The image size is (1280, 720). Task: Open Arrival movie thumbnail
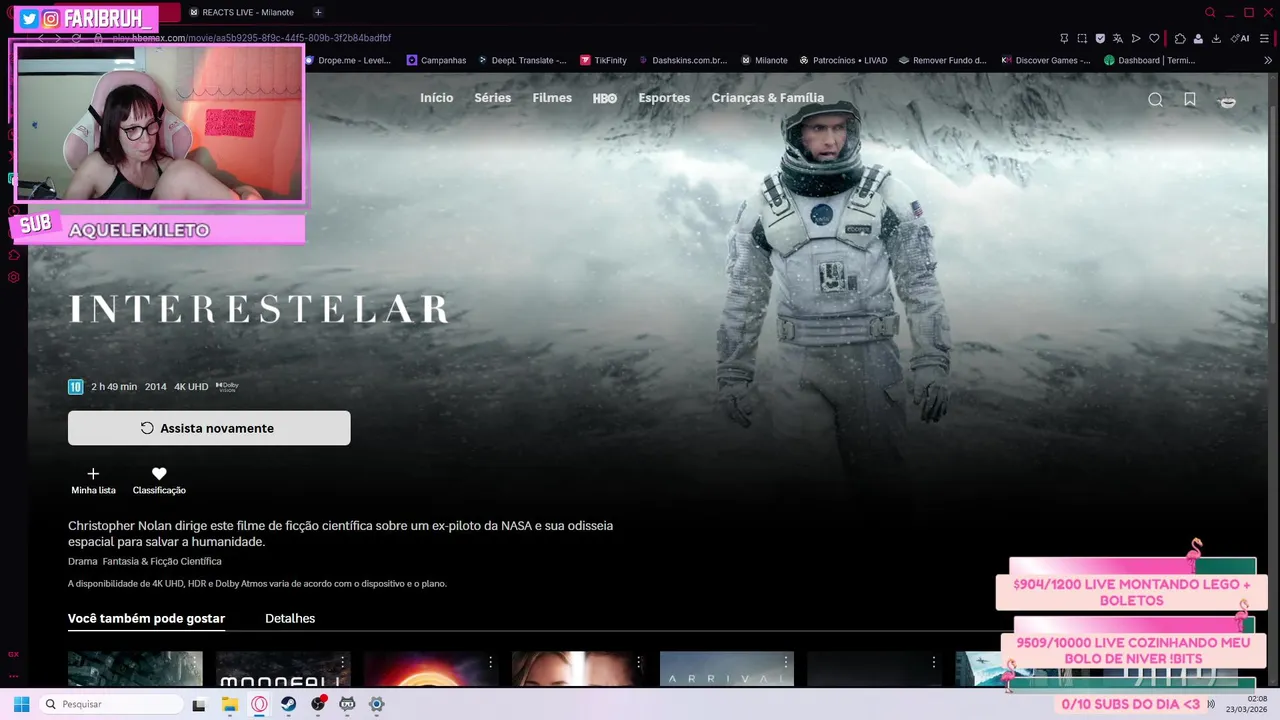[x=727, y=668]
